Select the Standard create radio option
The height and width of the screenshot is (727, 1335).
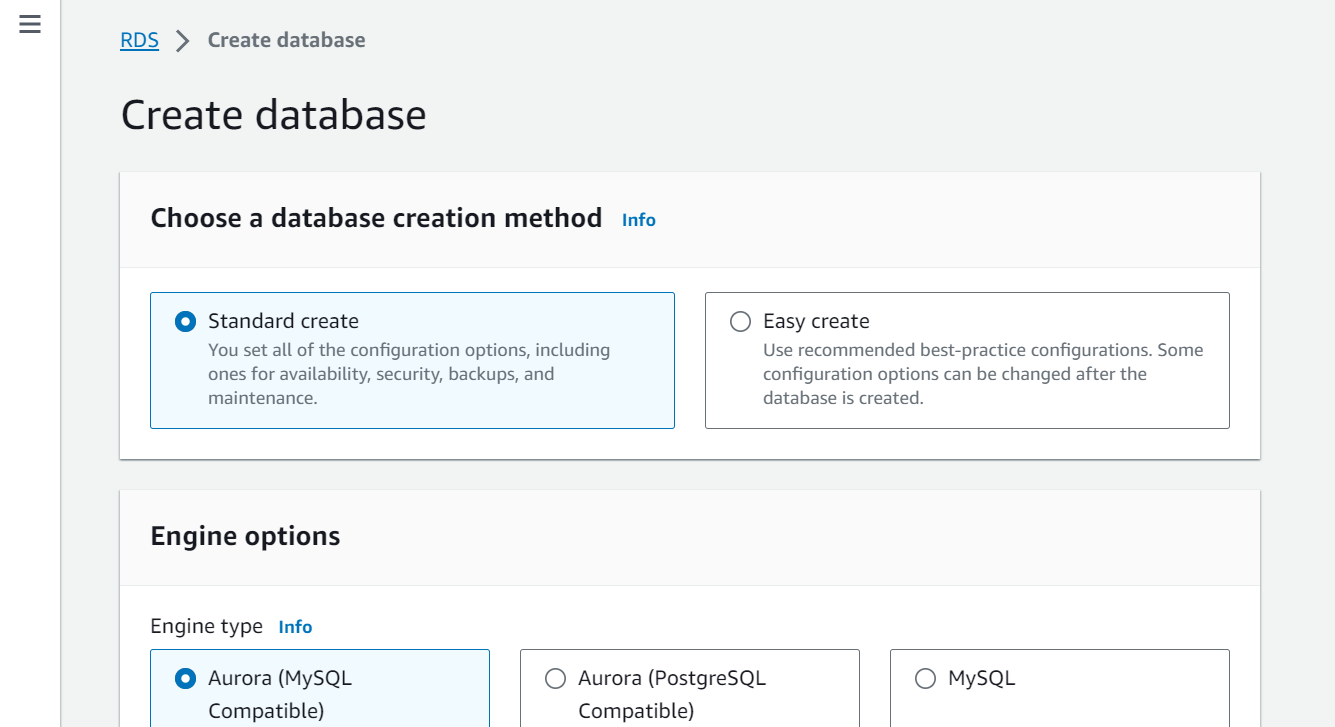[185, 321]
